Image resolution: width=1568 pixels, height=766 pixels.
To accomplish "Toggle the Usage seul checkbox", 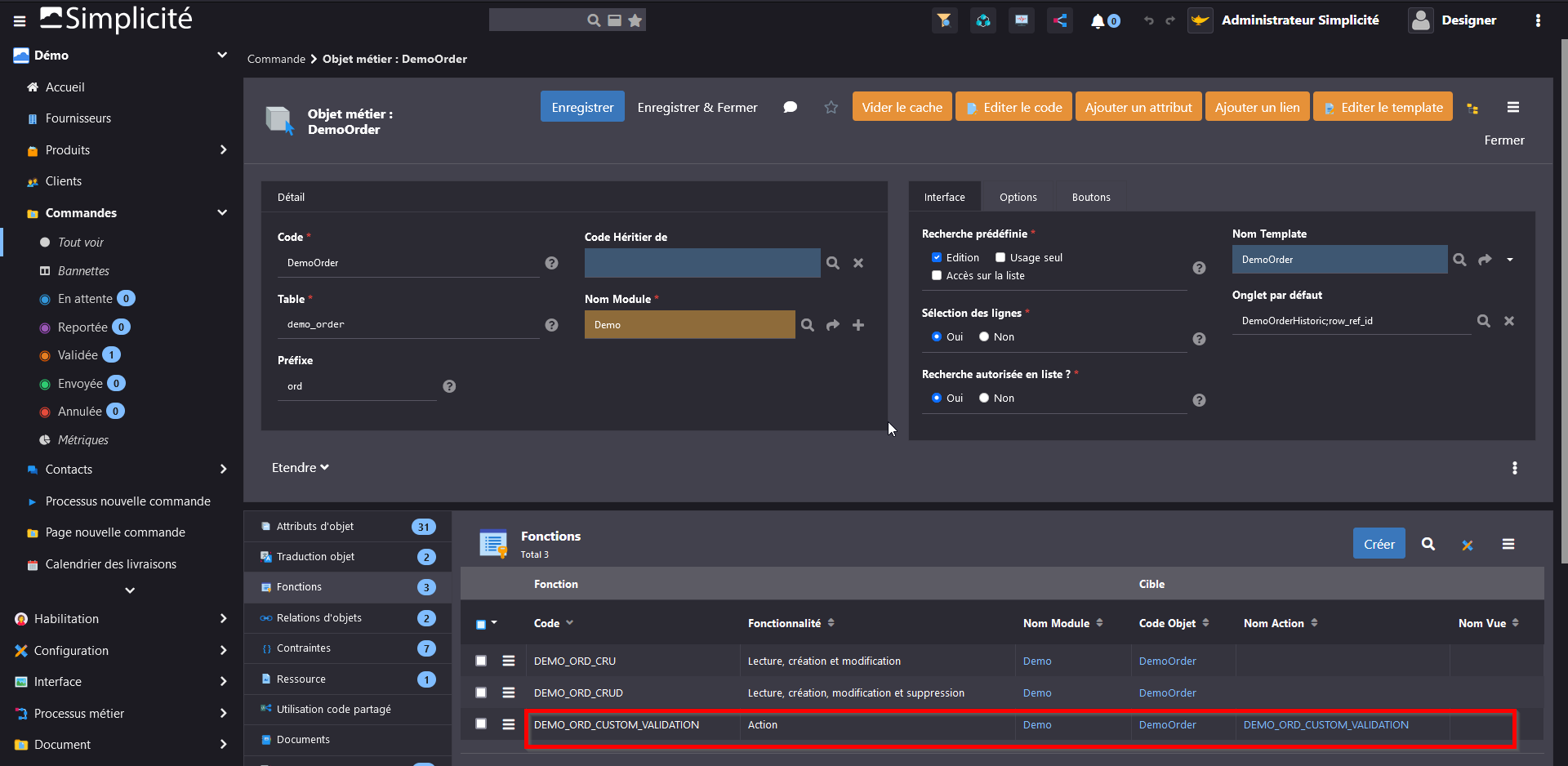I will point(1000,257).
